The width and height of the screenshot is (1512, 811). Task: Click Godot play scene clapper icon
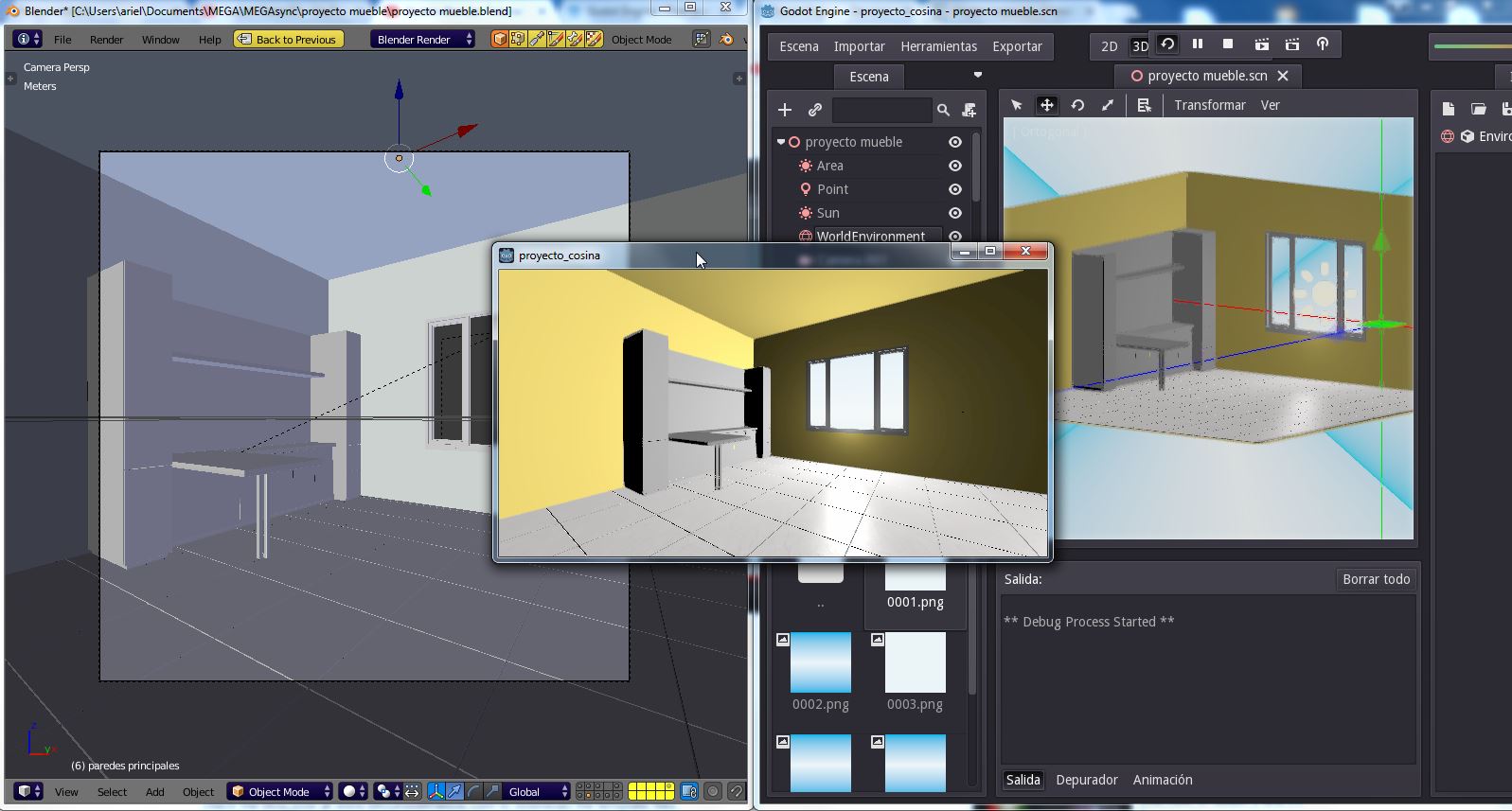click(x=1261, y=44)
